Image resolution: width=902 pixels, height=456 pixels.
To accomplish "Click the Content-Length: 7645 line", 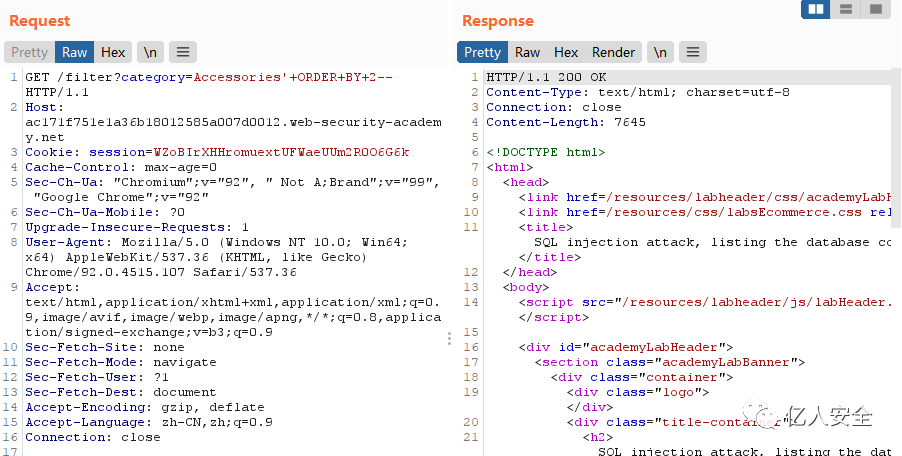I will point(565,122).
